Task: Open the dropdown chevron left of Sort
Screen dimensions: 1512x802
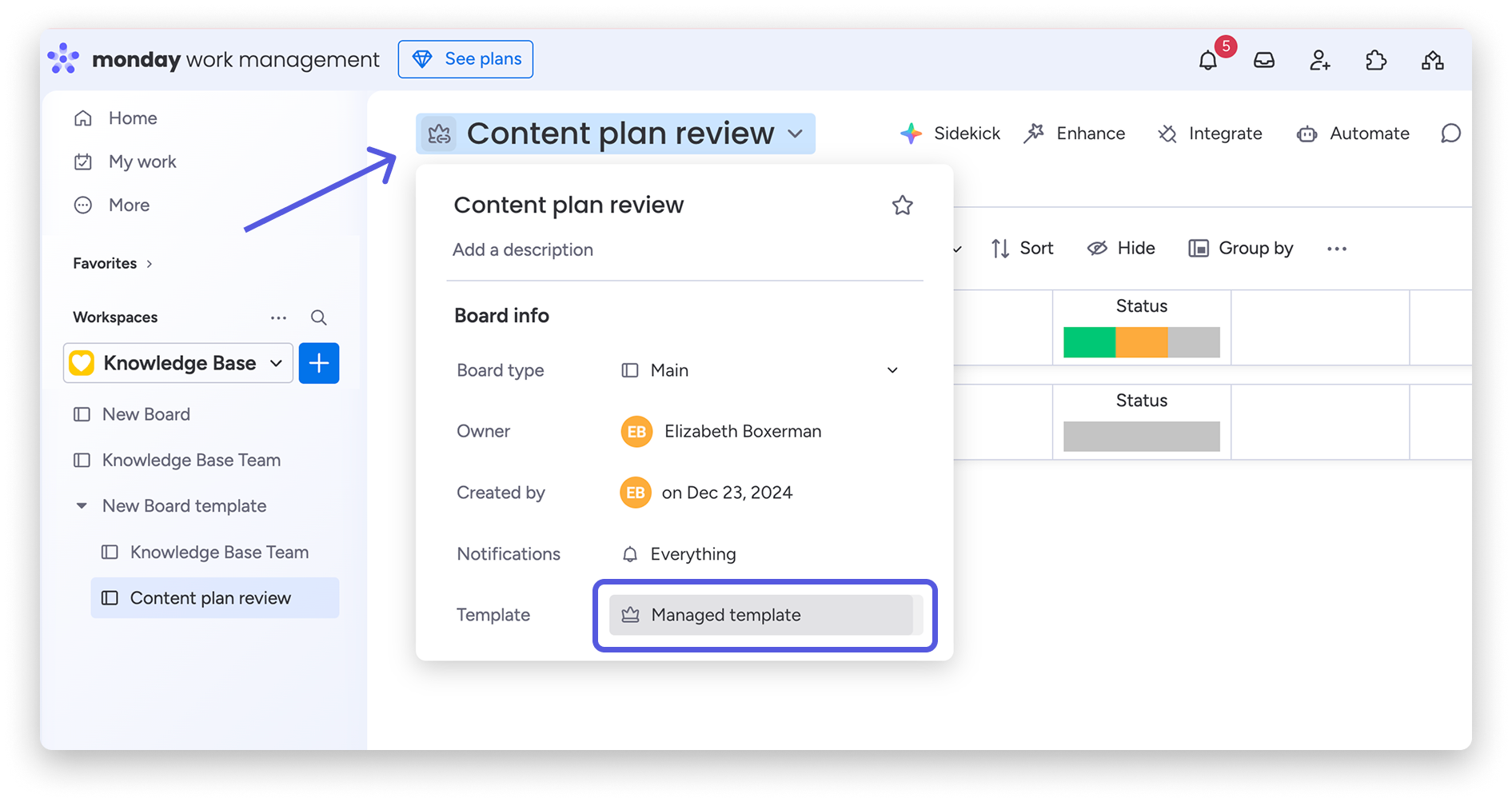Action: point(958,249)
